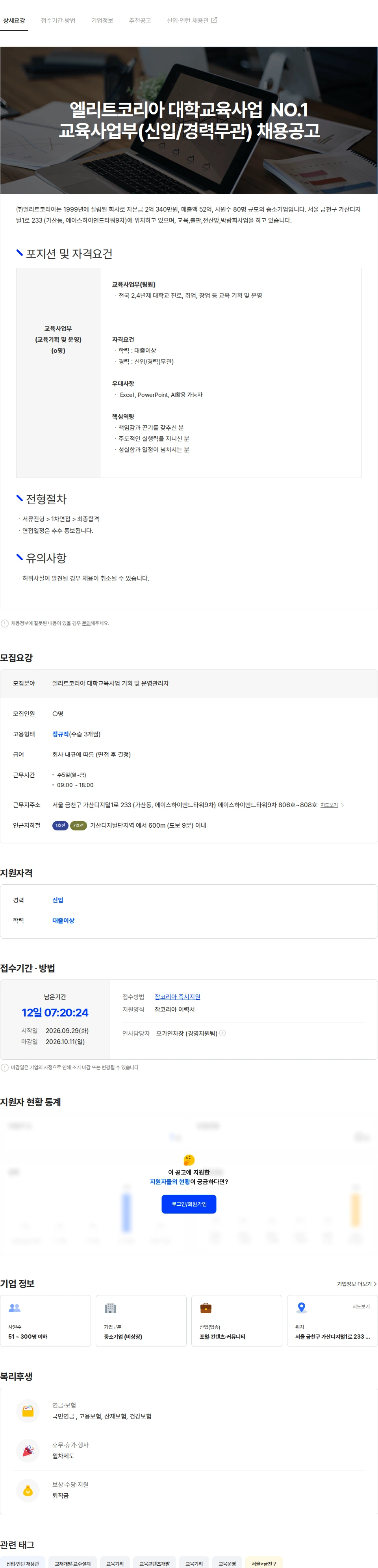
Task: Open the 상세요강 tab
Action: [x=14, y=21]
